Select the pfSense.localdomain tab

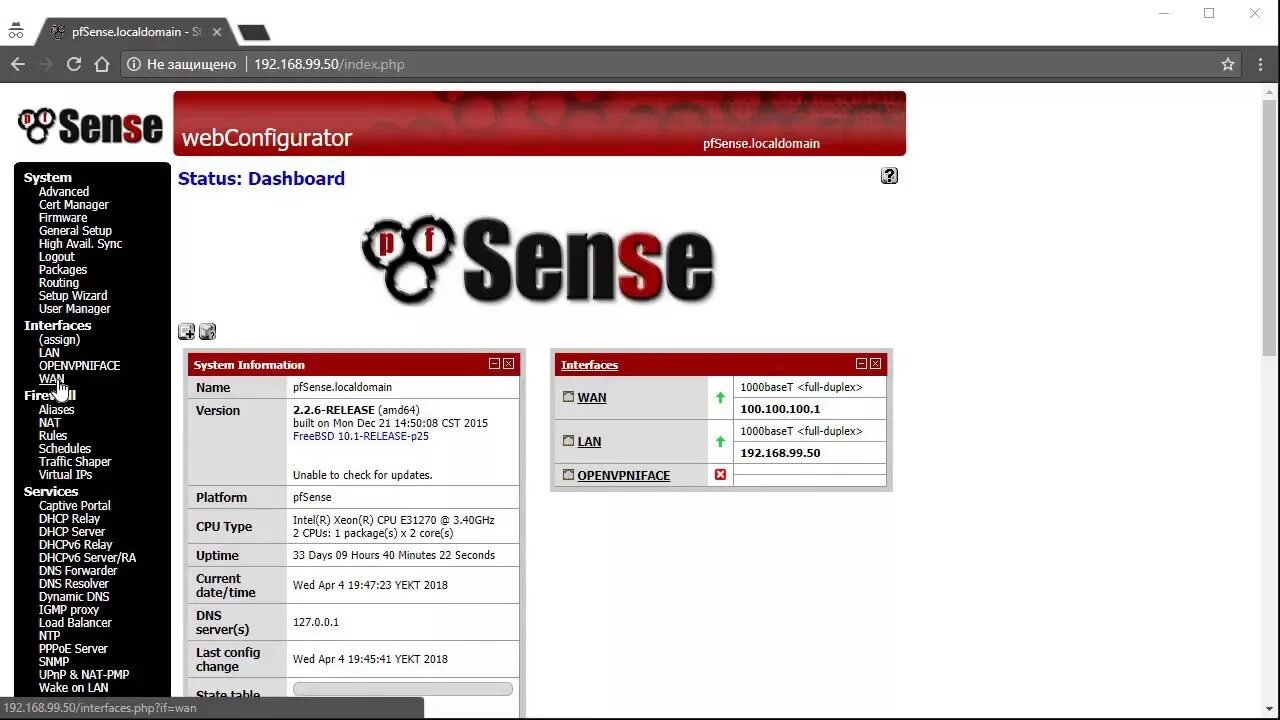pos(136,32)
